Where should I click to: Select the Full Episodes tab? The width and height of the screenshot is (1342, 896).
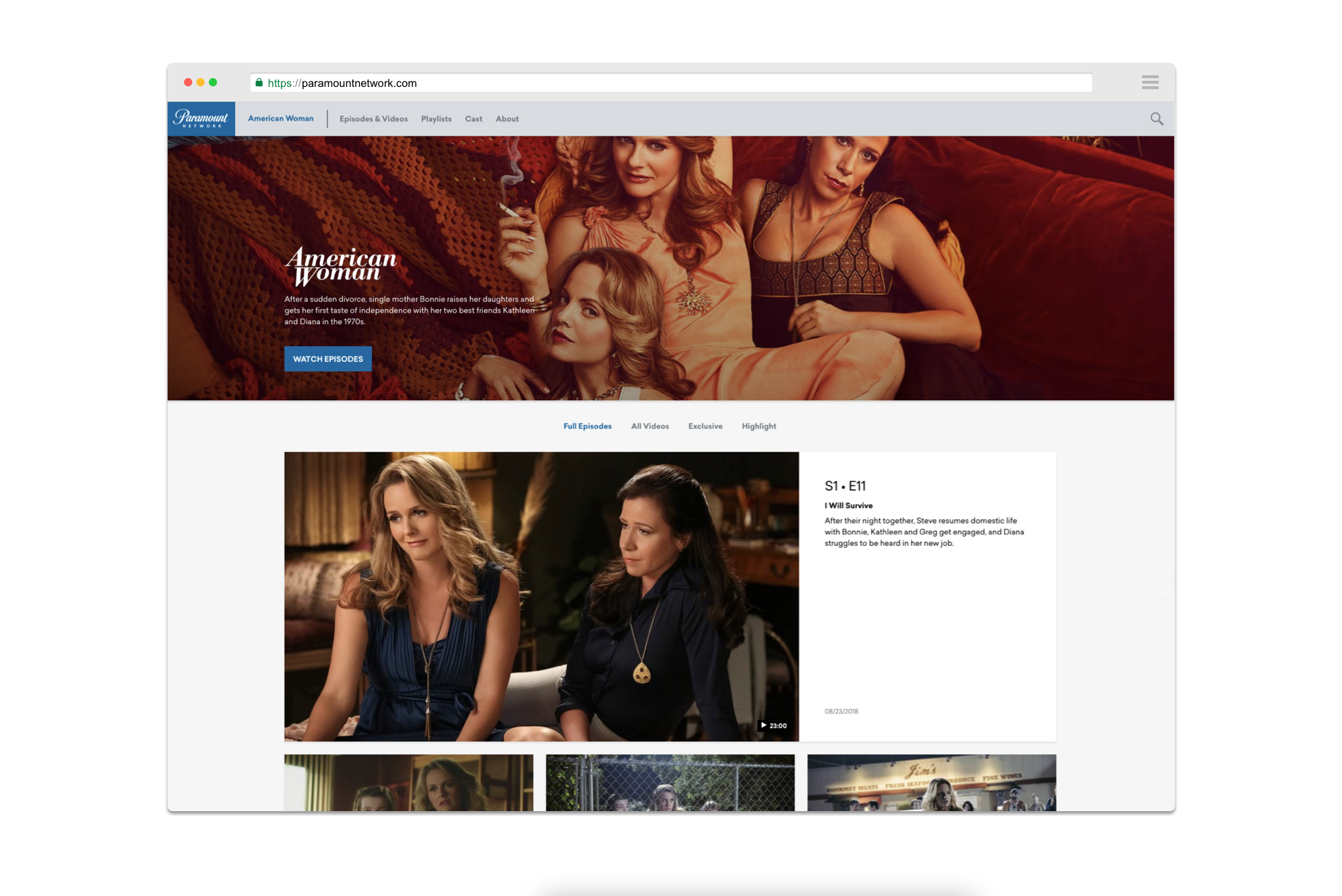(587, 426)
